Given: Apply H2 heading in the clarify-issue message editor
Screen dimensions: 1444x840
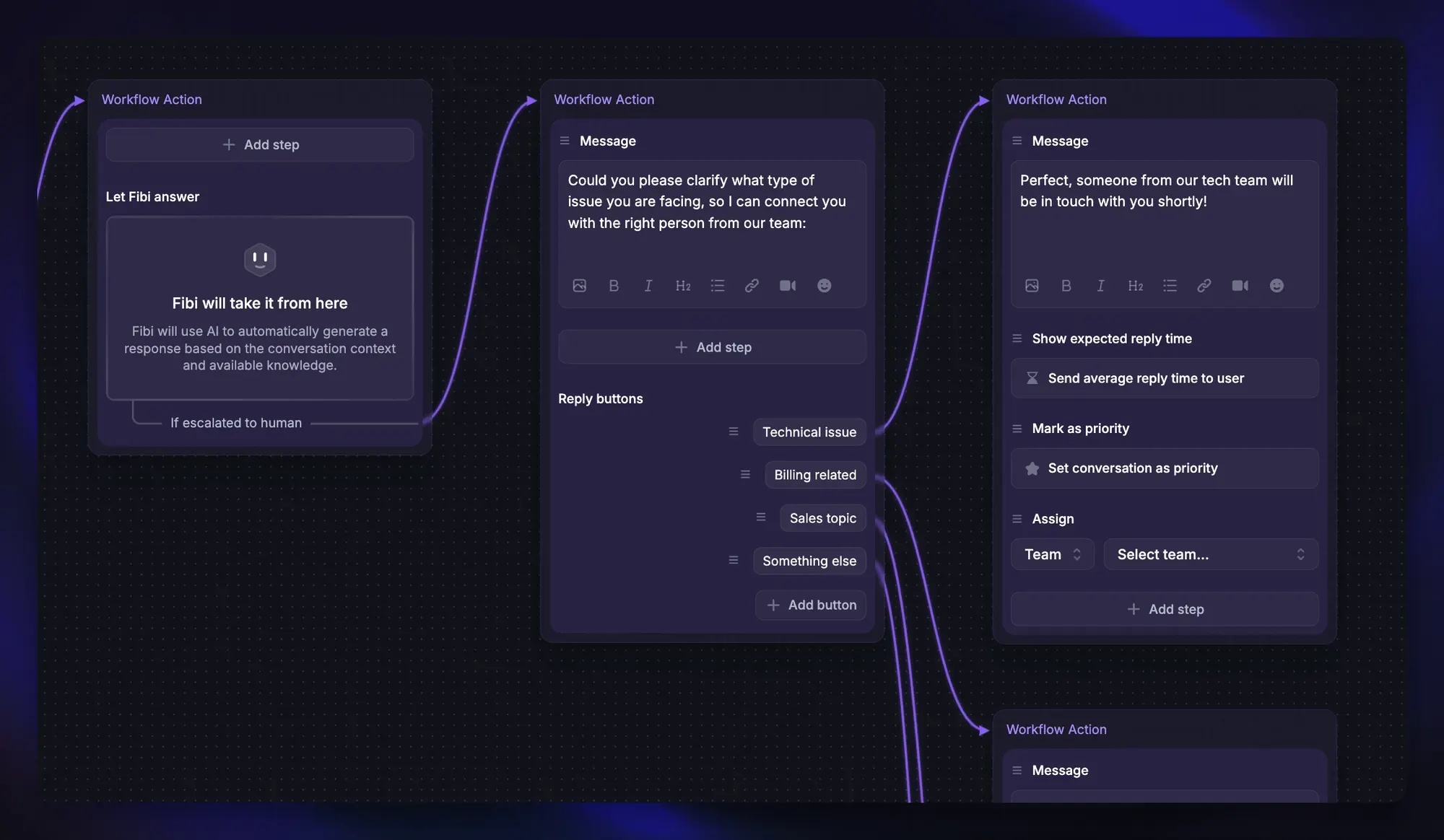Looking at the screenshot, I should tap(683, 286).
